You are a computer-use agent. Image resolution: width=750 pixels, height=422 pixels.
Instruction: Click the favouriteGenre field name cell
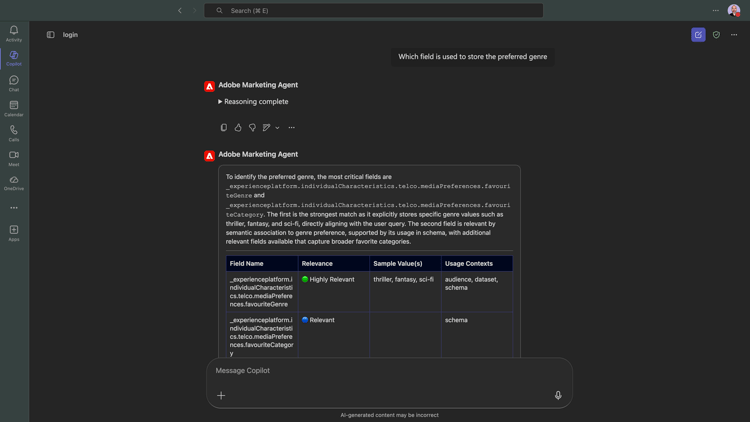[x=262, y=291]
